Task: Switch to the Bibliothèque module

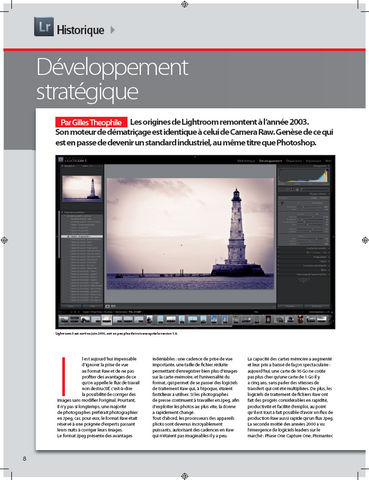Action: [246, 161]
